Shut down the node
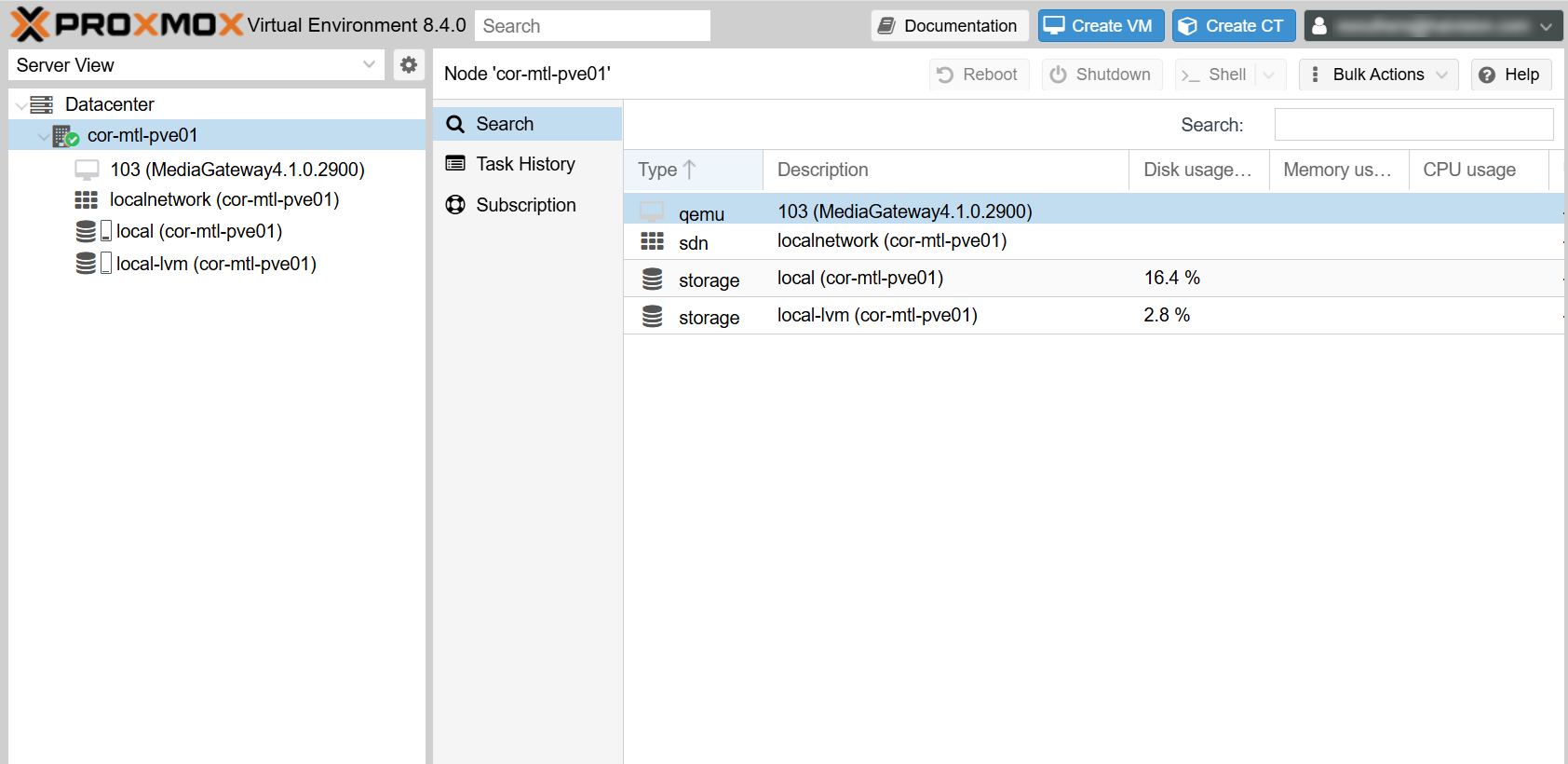This screenshot has height=764, width=1568. click(x=1101, y=75)
